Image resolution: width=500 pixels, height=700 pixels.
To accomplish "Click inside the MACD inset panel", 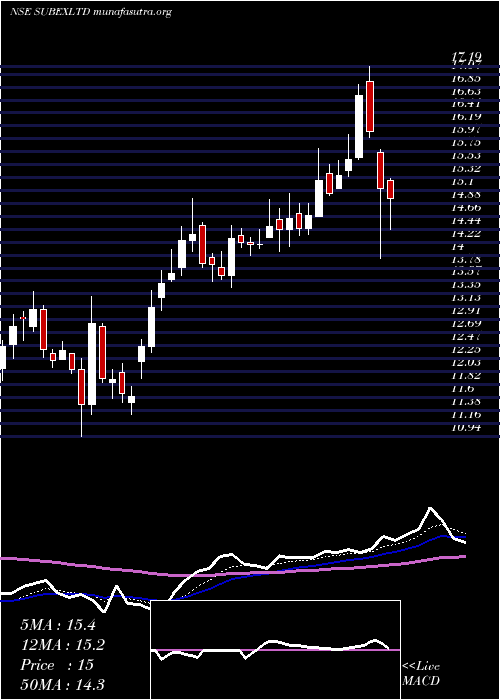I will click(x=275, y=650).
